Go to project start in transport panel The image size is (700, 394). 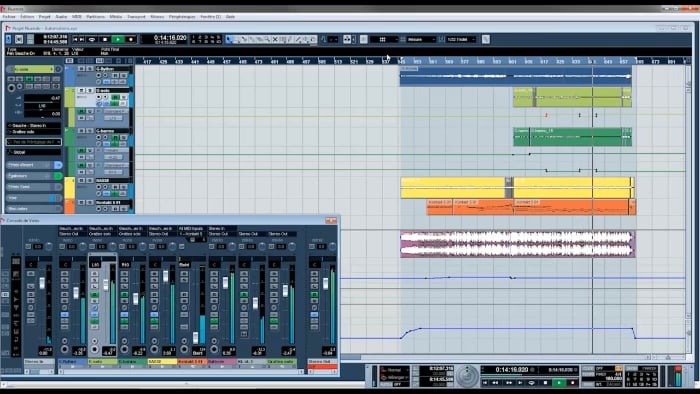[485, 382]
